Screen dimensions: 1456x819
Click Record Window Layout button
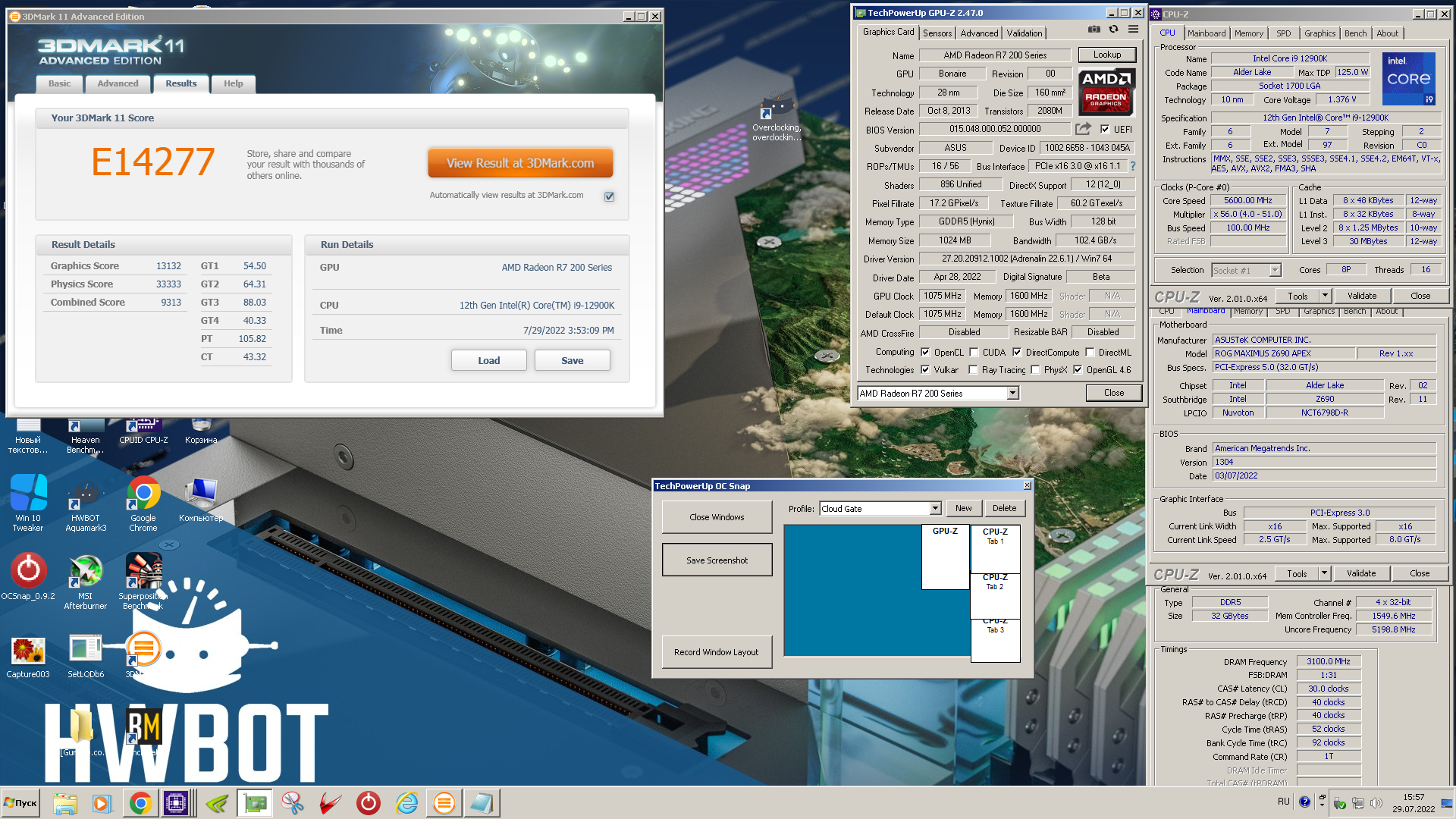[717, 652]
